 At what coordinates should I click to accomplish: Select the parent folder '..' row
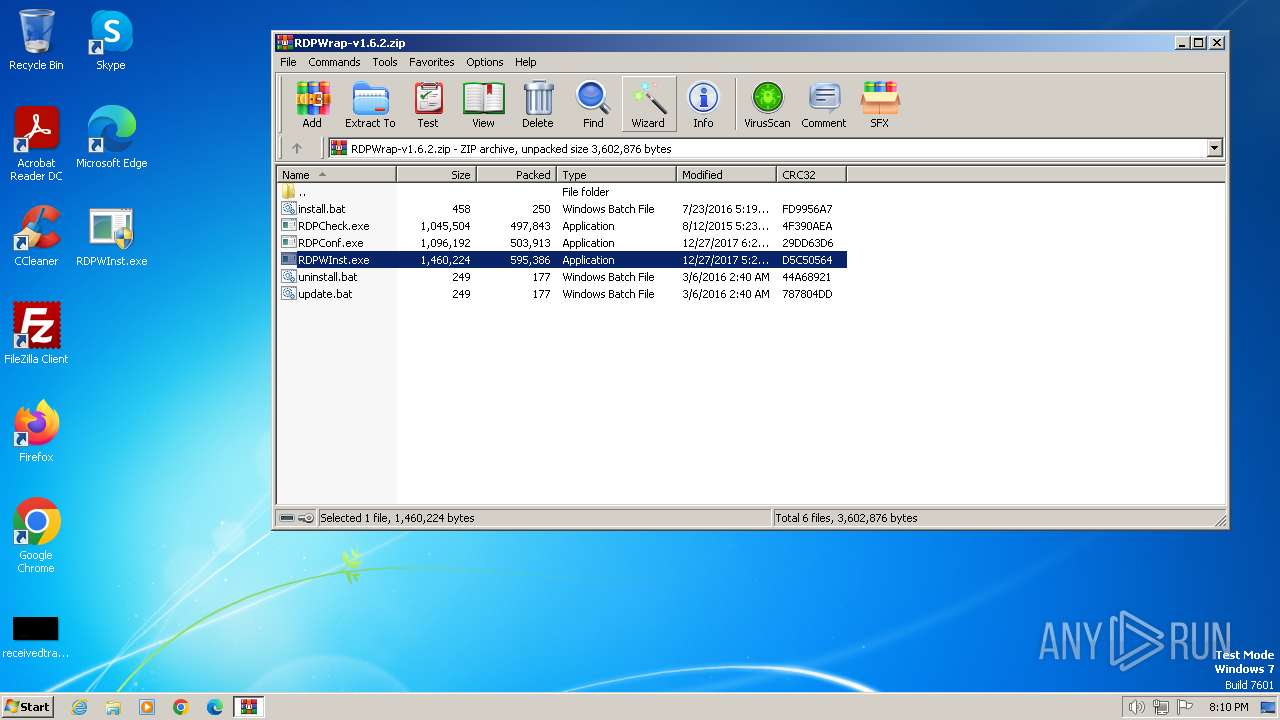(562, 192)
